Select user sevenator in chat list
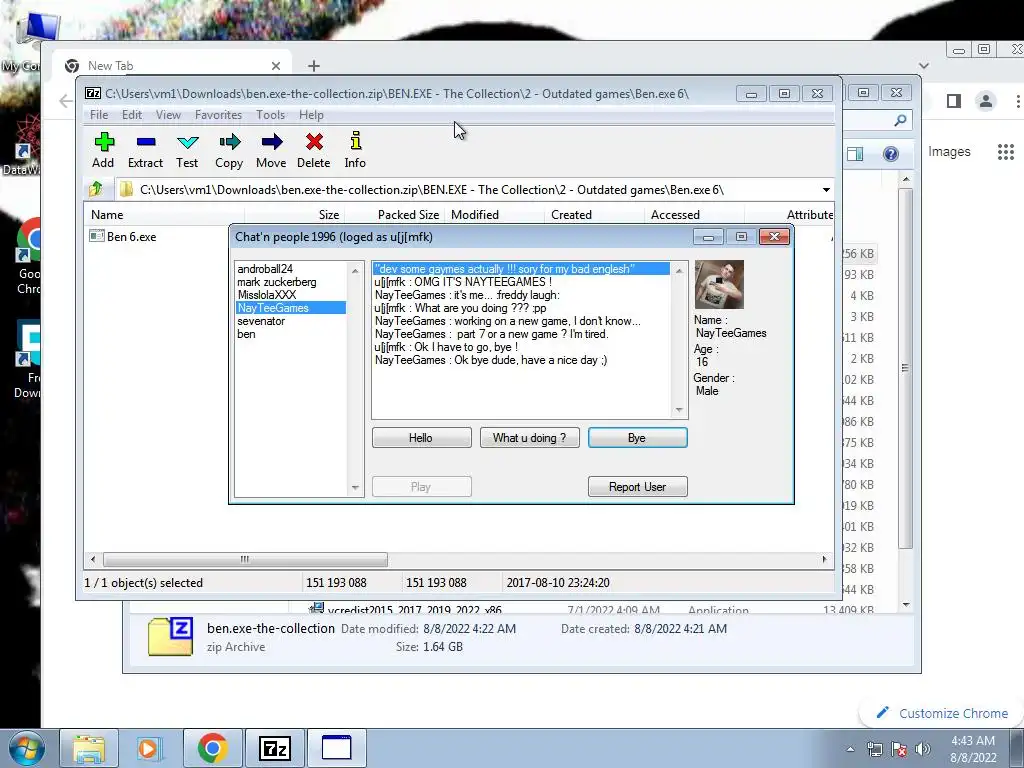 pos(261,321)
